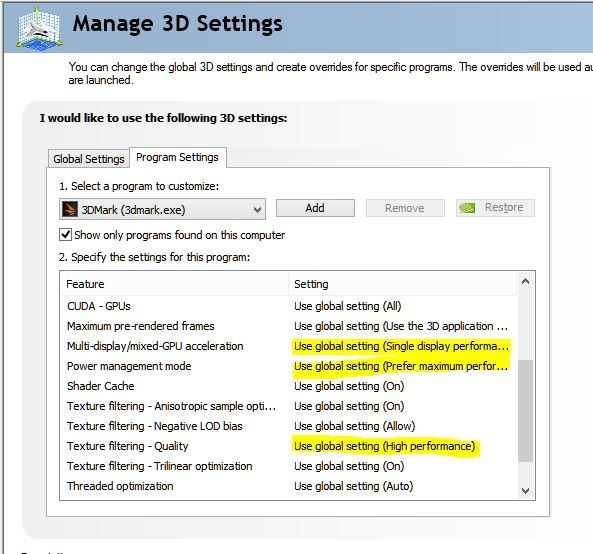This screenshot has height=554, width=593.
Task: Click the Add button
Action: click(315, 208)
